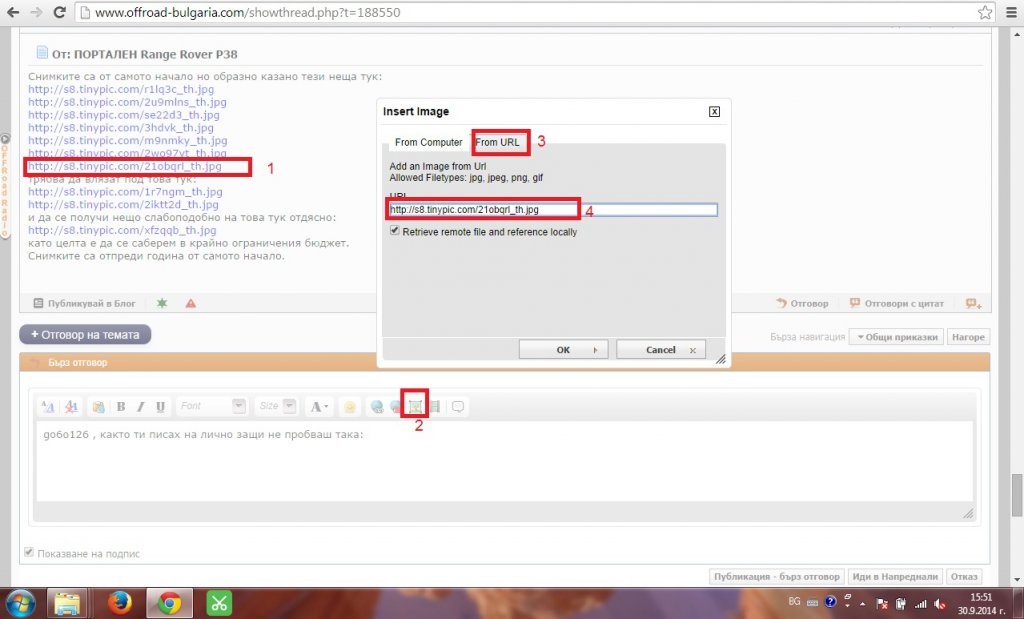Click the page vertical scrollbar thumb
This screenshot has width=1024, height=619.
pos(1017,495)
